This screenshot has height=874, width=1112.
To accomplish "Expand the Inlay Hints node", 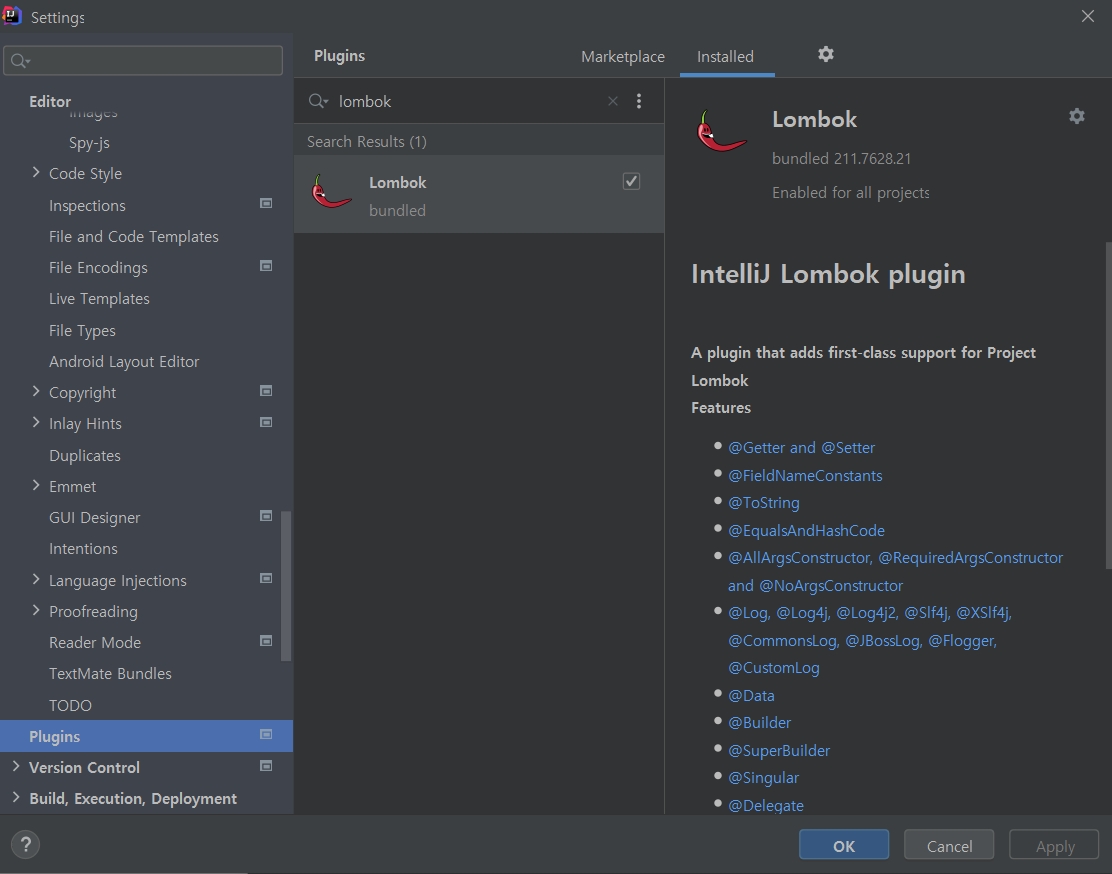I will pos(35,422).
